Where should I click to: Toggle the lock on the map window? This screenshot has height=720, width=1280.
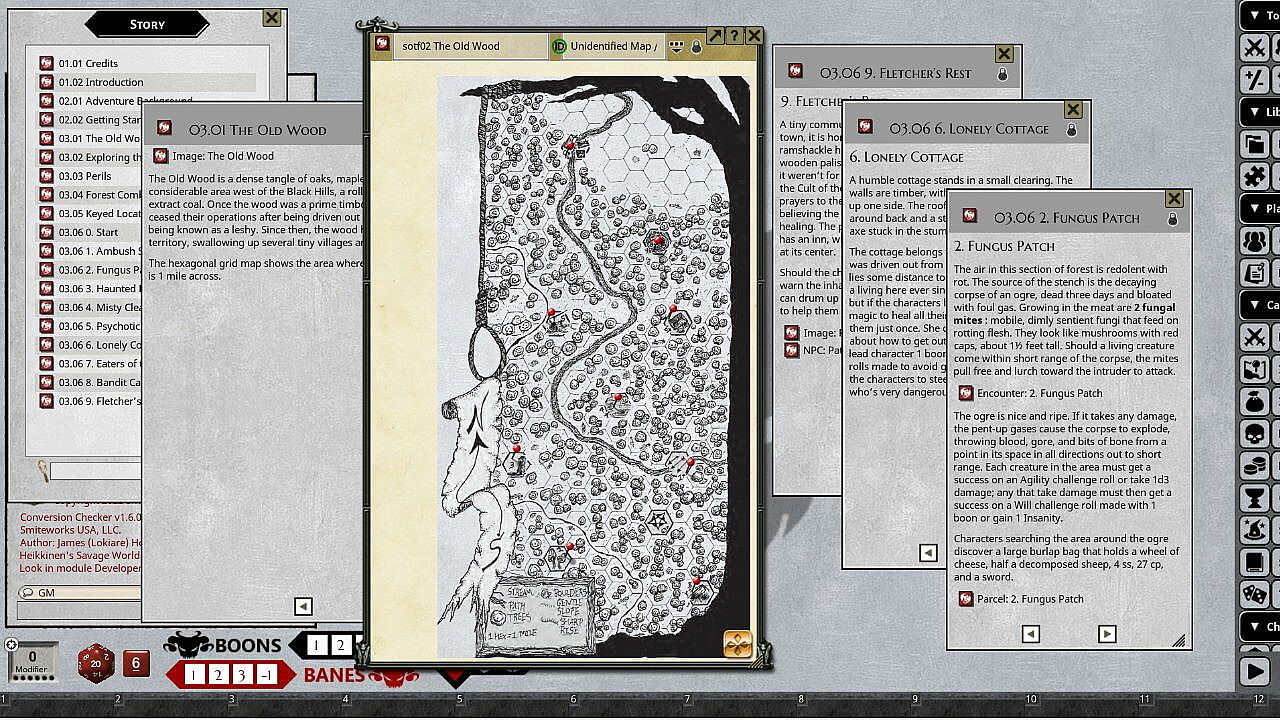[x=697, y=46]
